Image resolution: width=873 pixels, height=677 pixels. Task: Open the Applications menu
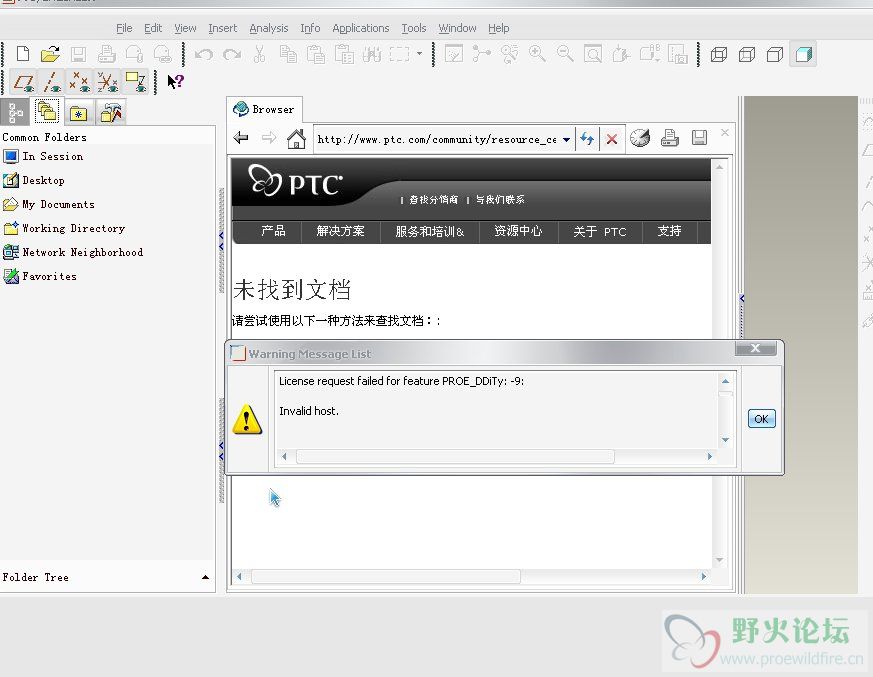pyautogui.click(x=360, y=28)
